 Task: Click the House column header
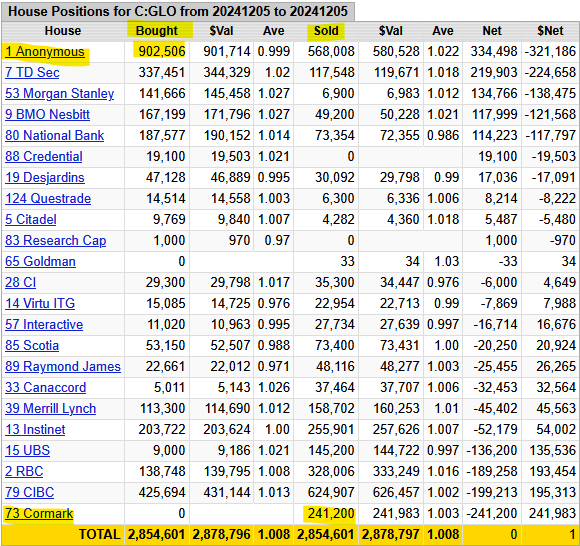[x=63, y=31]
